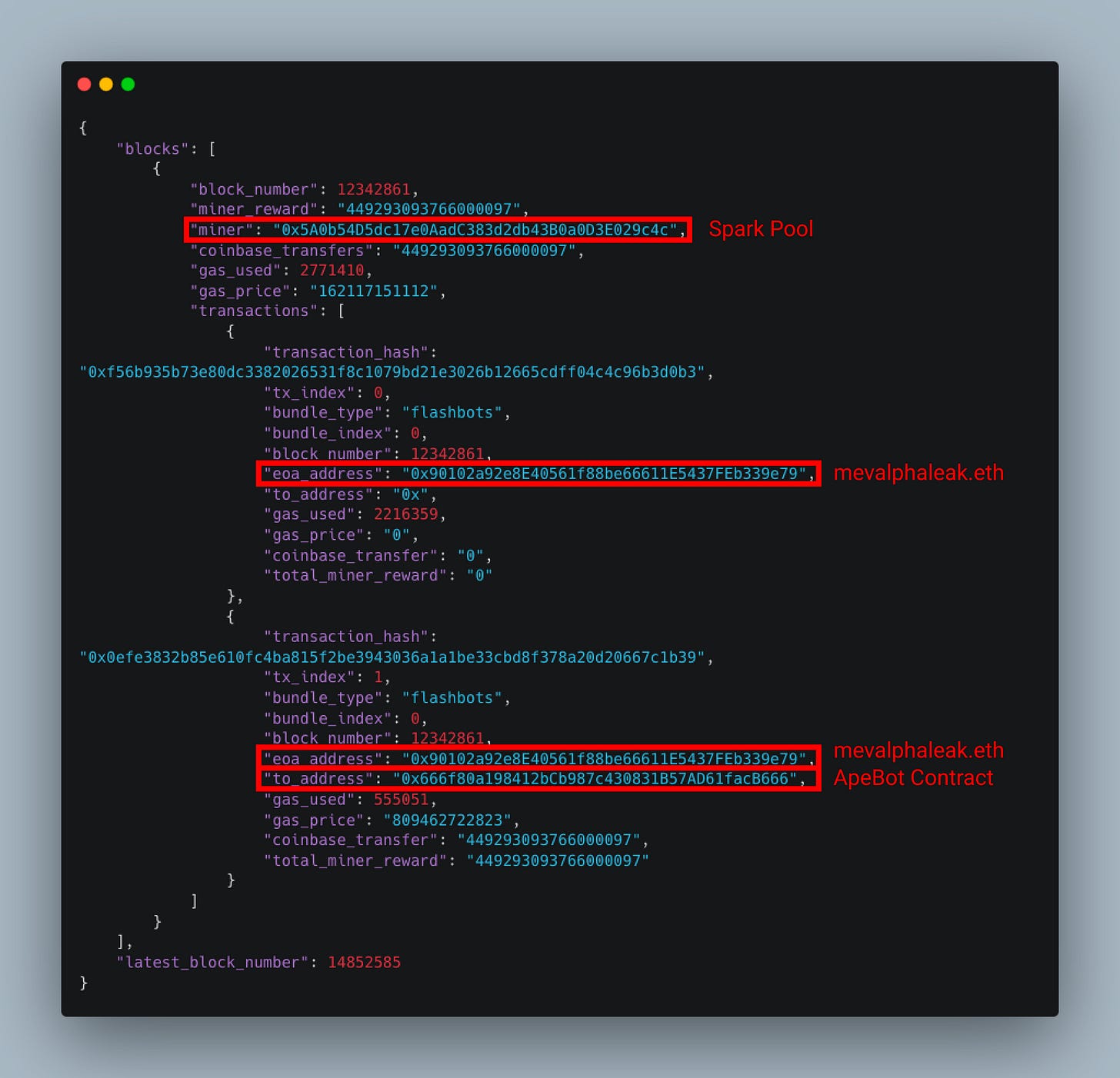Select the latest_block_number 14852585 value
Screen dimensions: 1120x1078
coord(365,962)
